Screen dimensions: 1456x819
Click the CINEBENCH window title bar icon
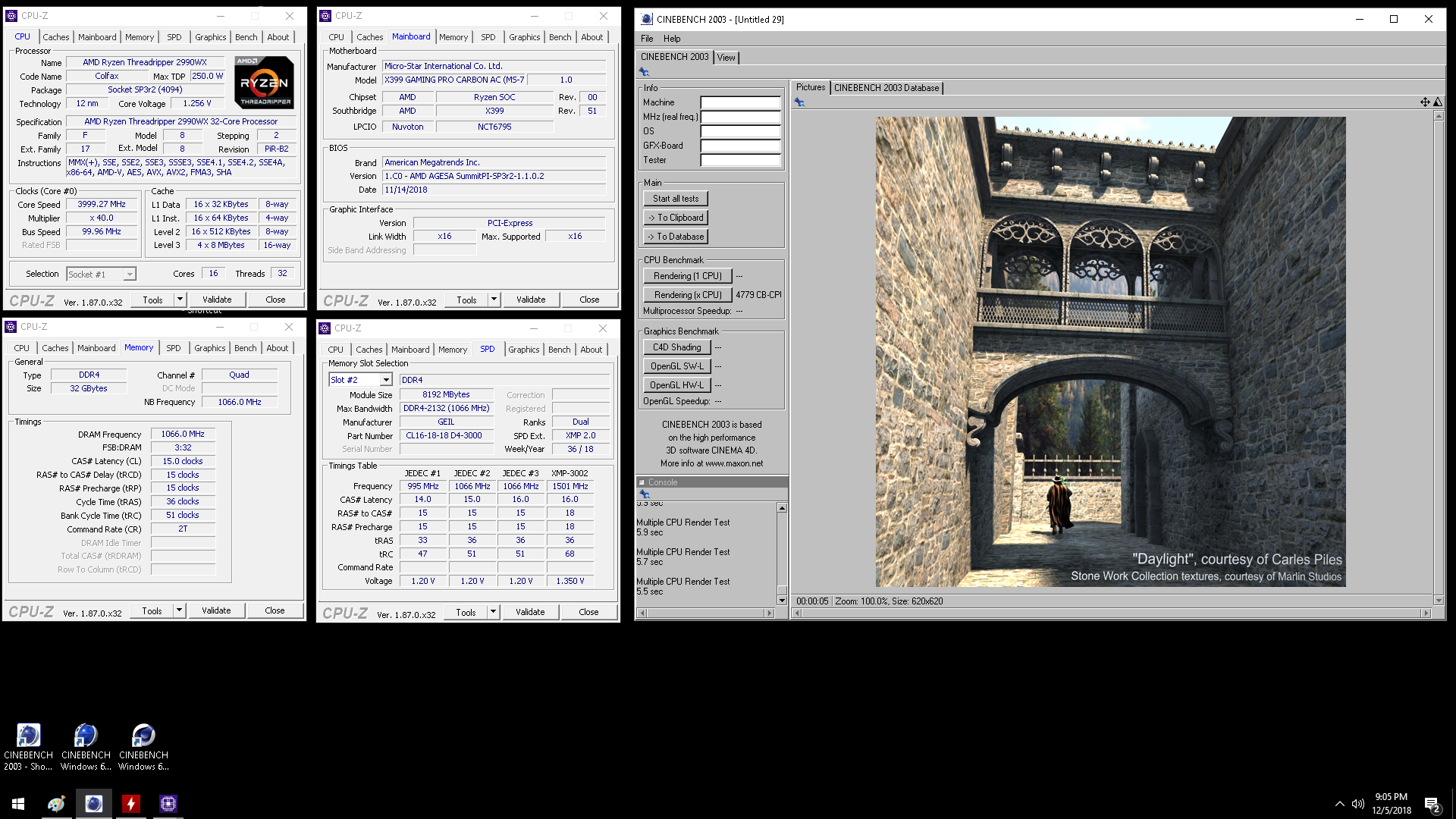[x=646, y=19]
